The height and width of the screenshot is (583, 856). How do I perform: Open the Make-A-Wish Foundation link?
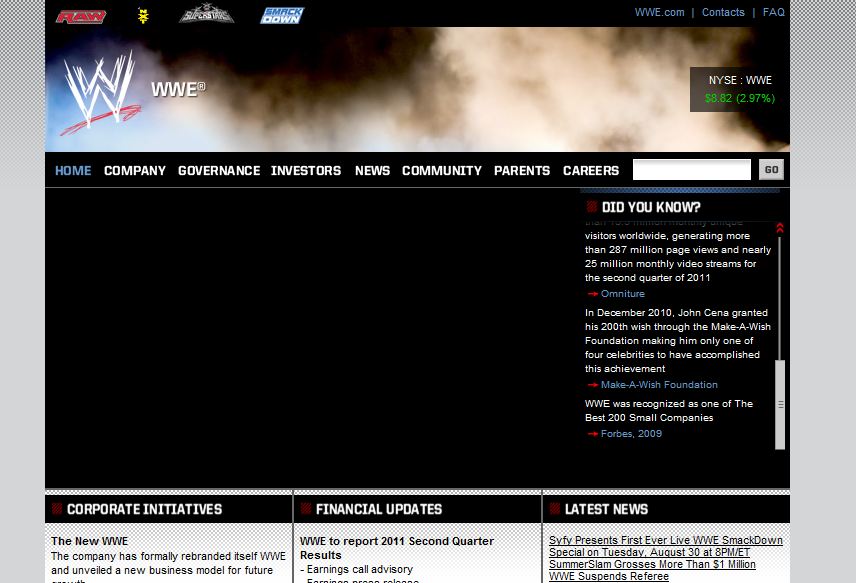click(x=659, y=385)
